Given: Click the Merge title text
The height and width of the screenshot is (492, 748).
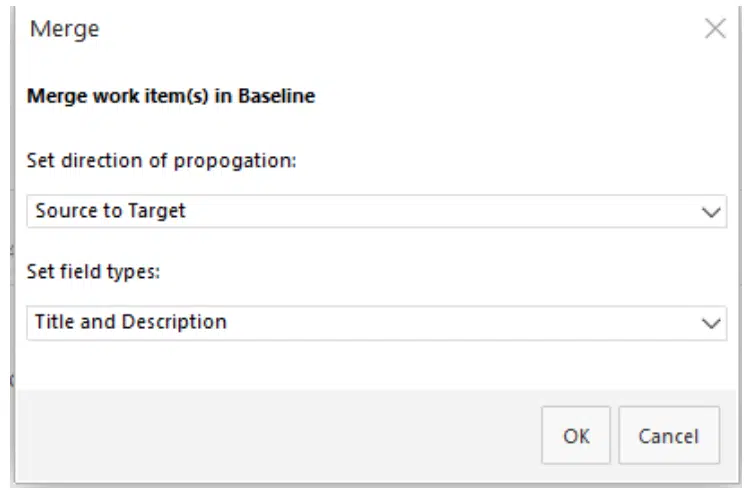Looking at the screenshot, I should (65, 29).
